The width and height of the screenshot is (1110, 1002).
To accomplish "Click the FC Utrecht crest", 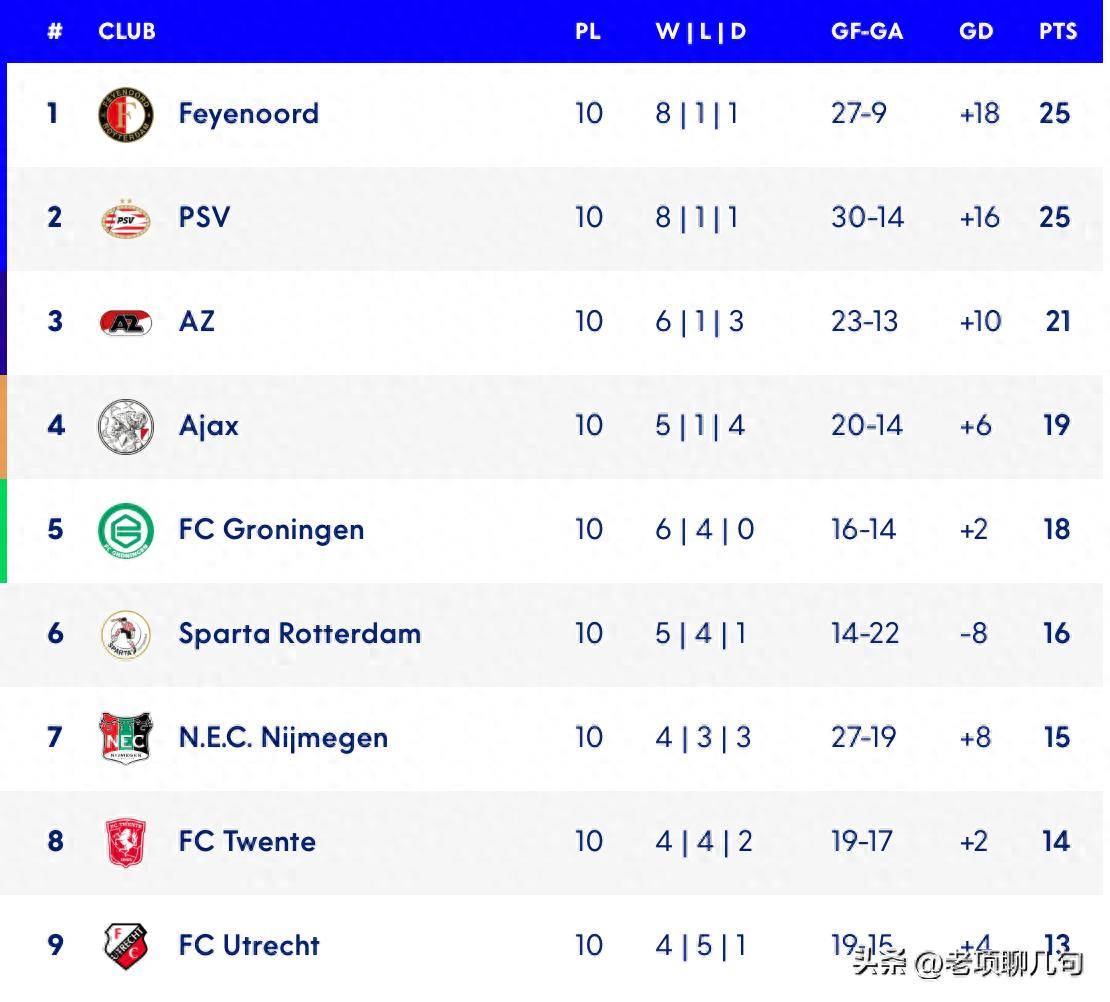I will click(126, 946).
